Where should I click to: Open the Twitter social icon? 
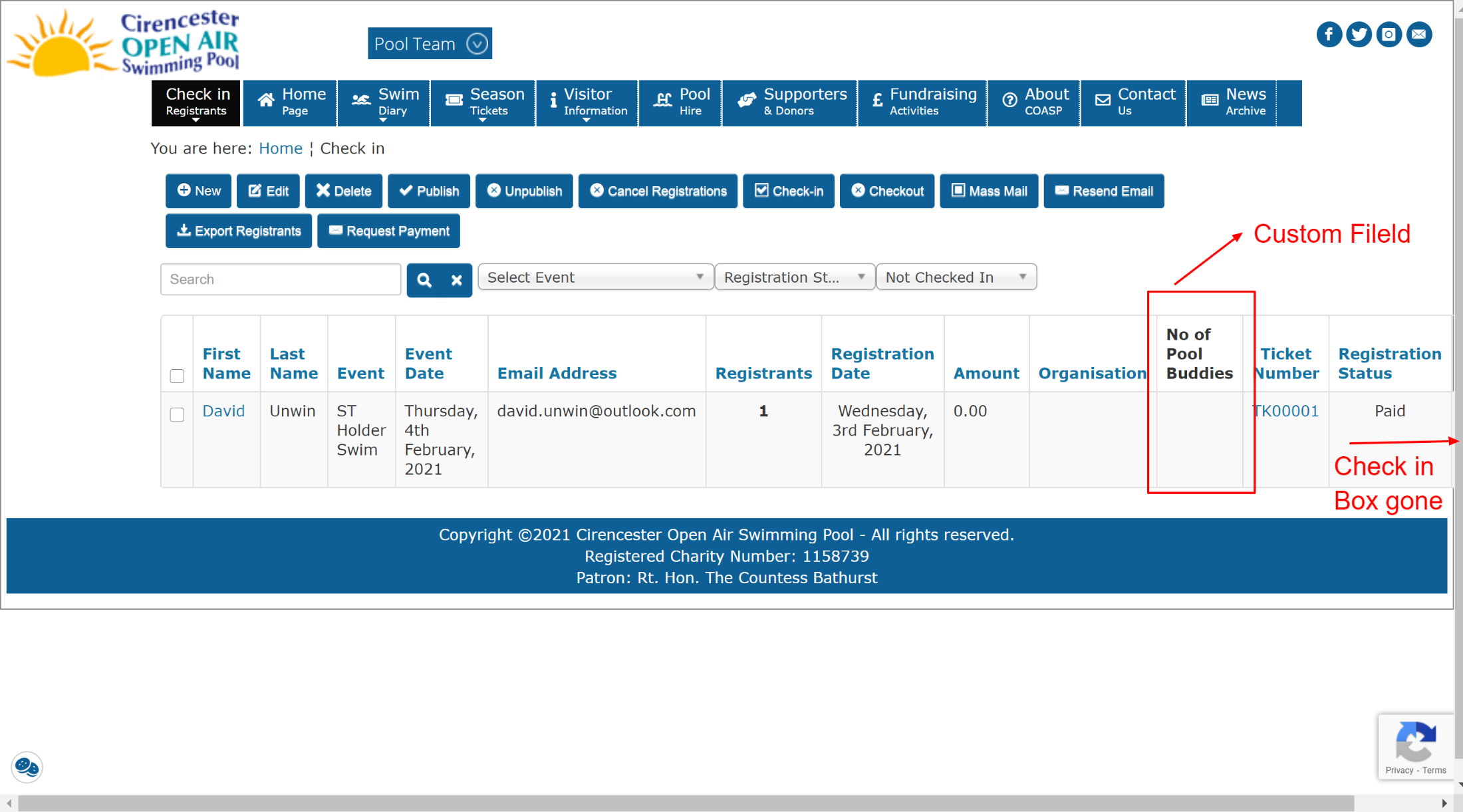(x=1359, y=35)
